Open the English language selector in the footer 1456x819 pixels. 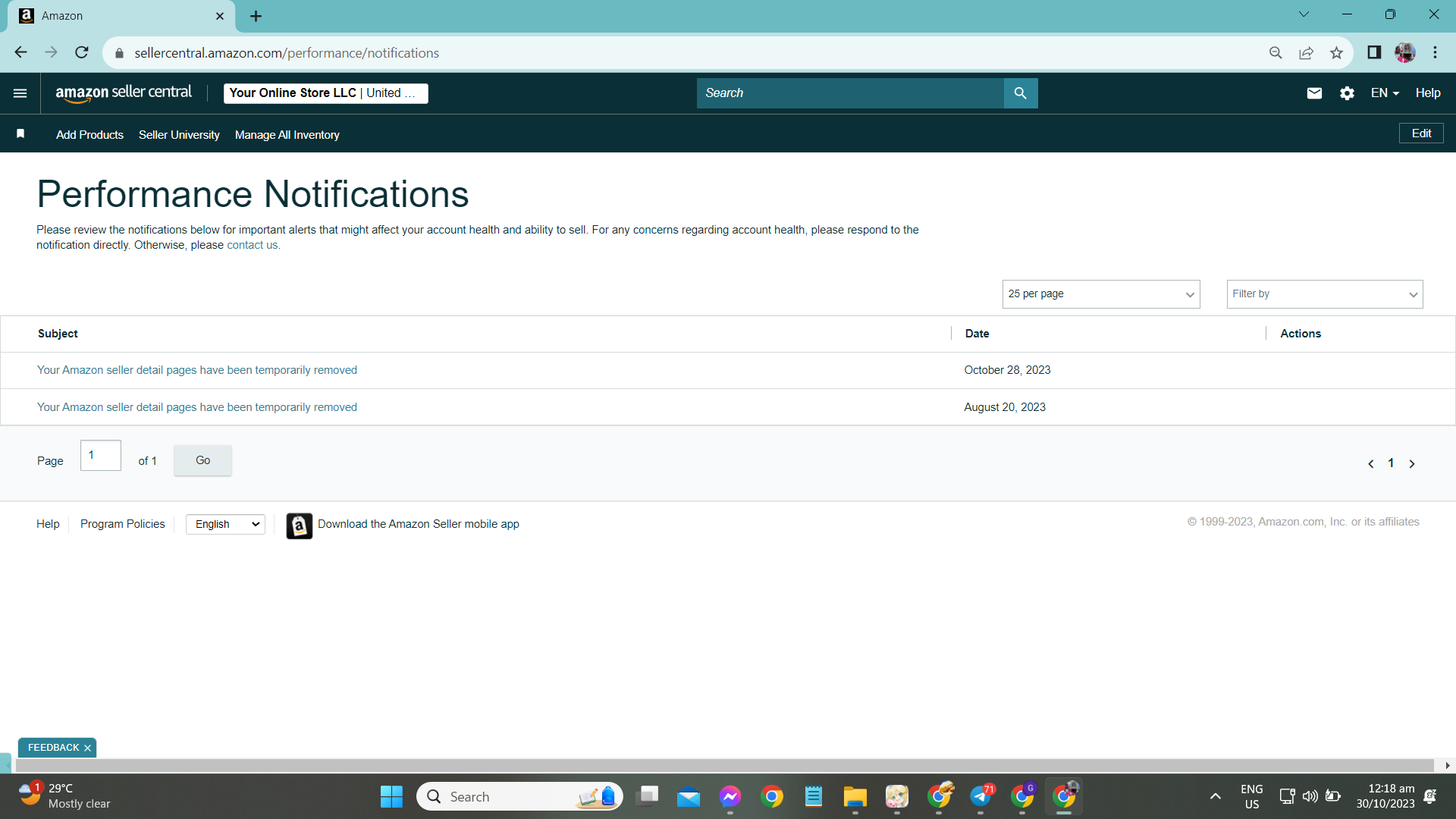225,524
